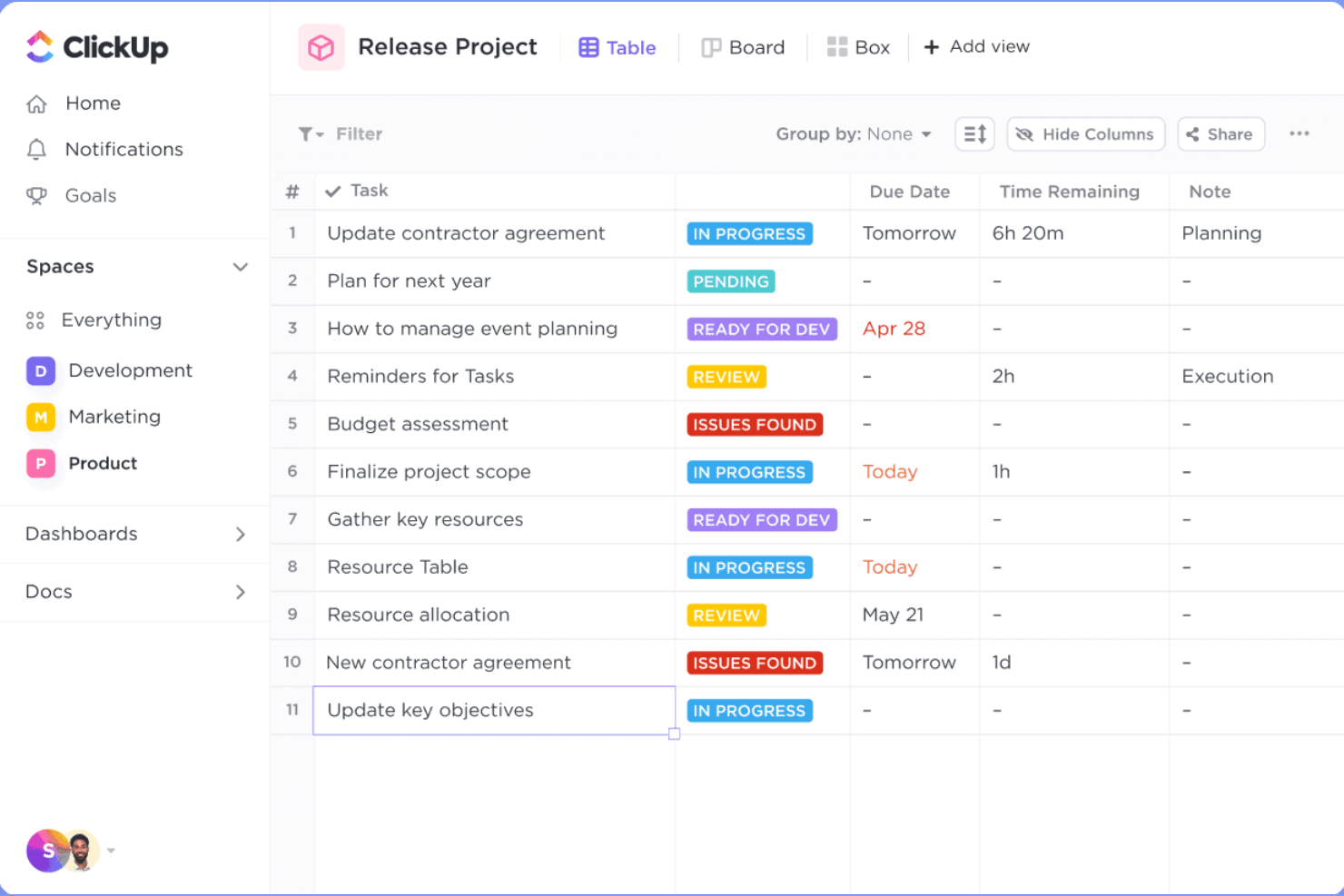Switch to the Board view tab
Image resolution: width=1344 pixels, height=896 pixels.
[743, 46]
